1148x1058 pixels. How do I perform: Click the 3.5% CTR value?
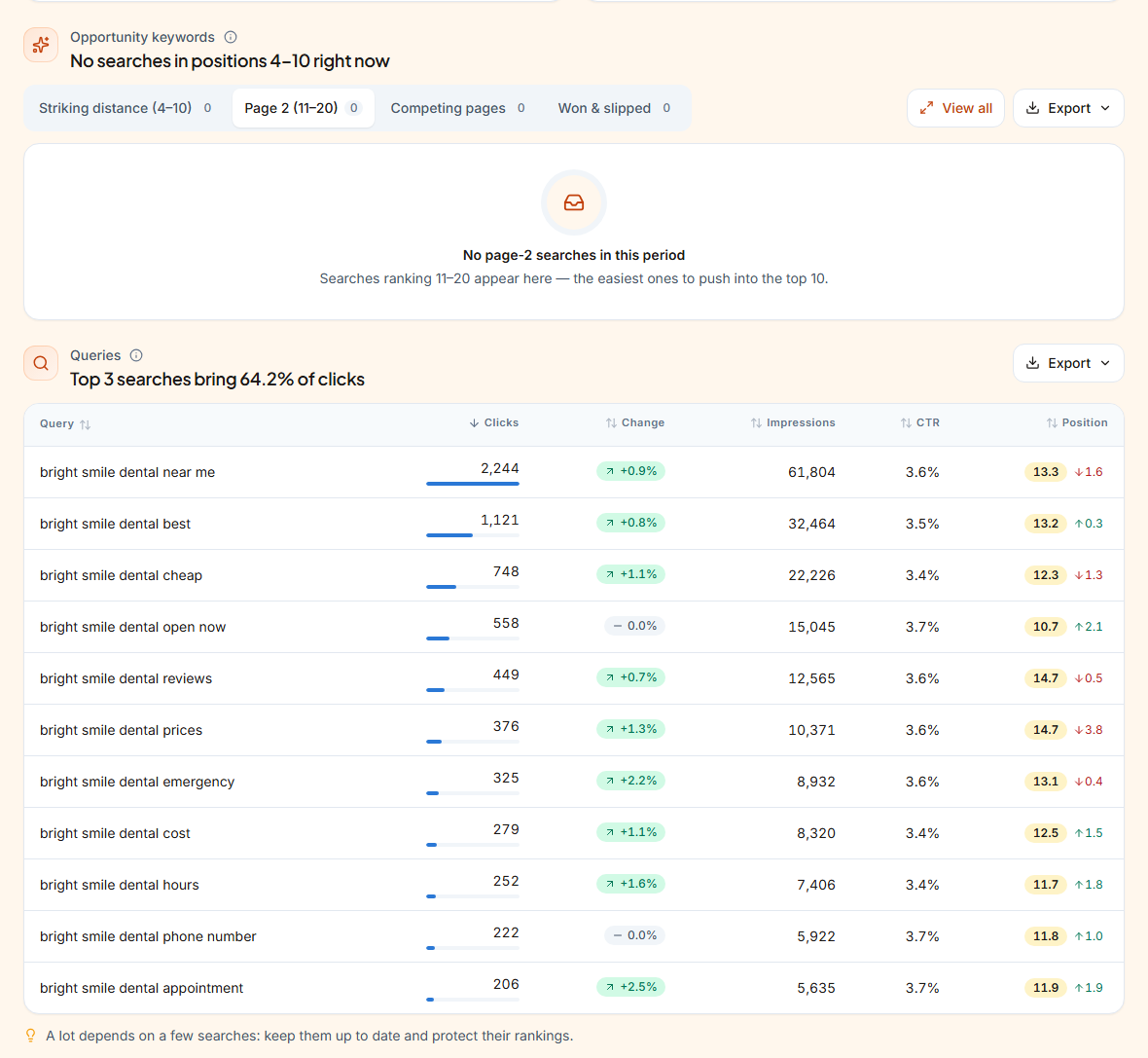point(922,524)
